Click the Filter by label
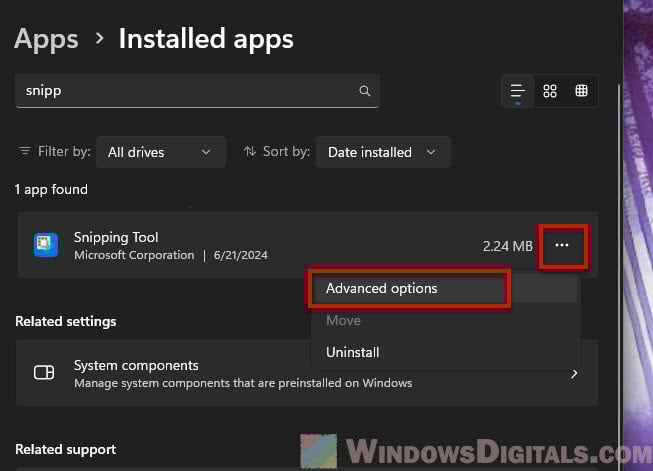The height and width of the screenshot is (471, 653). 64,151
